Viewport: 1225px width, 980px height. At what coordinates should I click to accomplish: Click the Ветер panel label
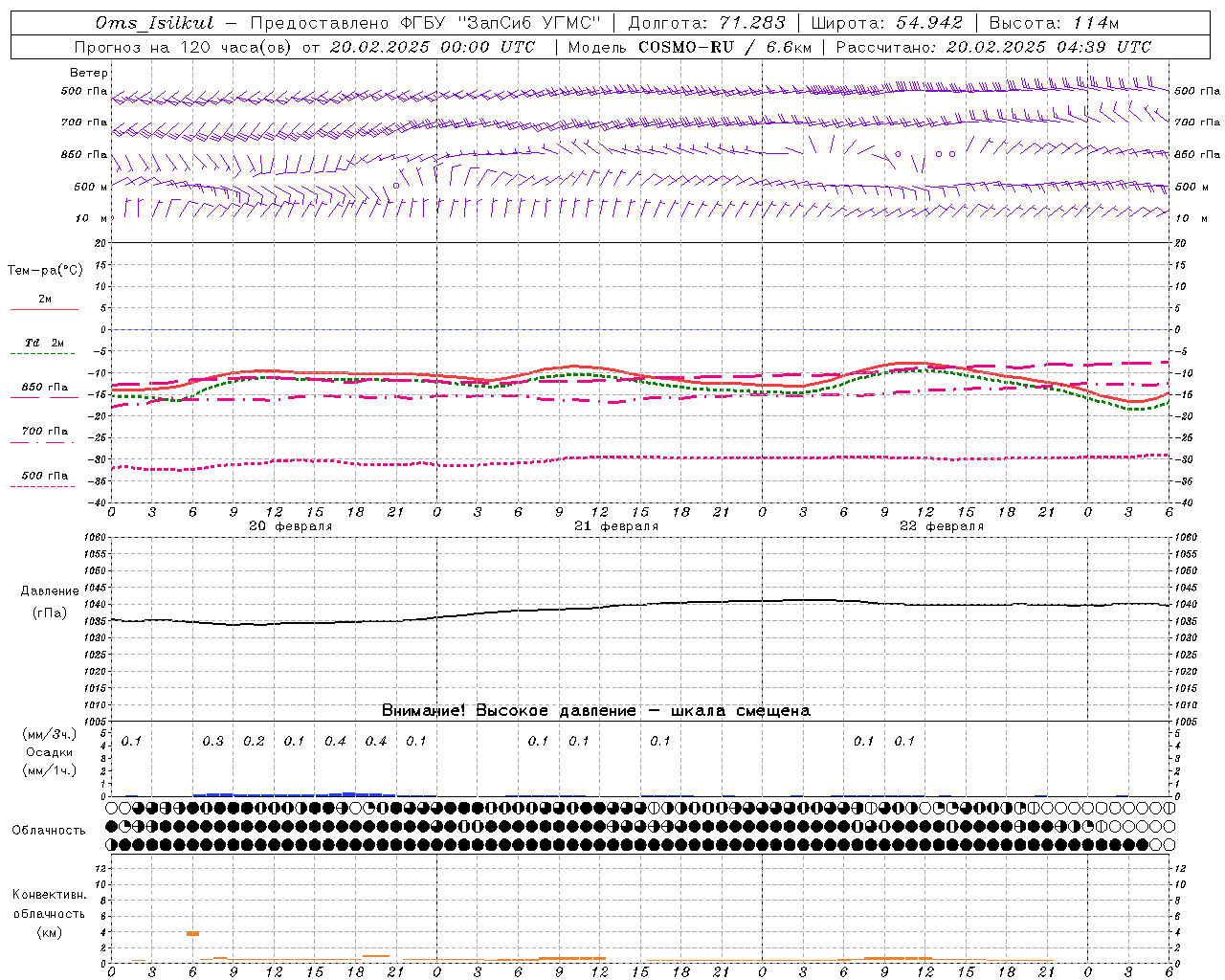89,73
